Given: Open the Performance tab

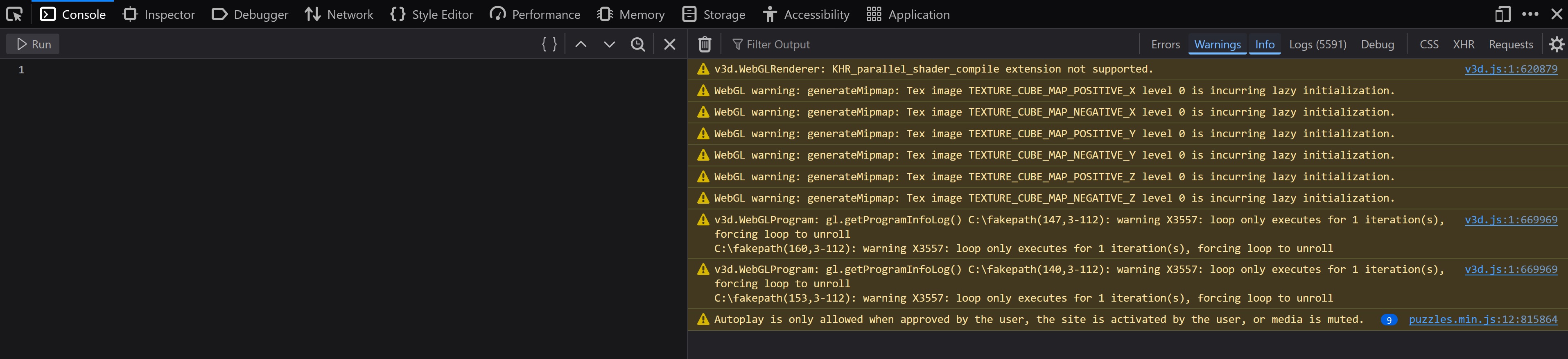Looking at the screenshot, I should [535, 14].
